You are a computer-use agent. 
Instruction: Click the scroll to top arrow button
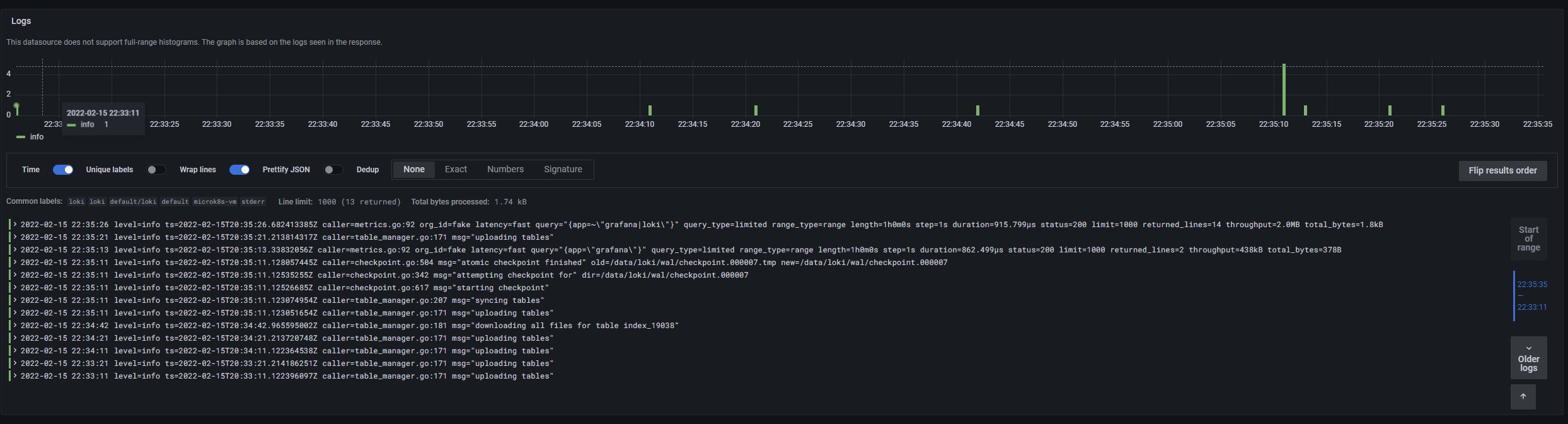click(1523, 397)
